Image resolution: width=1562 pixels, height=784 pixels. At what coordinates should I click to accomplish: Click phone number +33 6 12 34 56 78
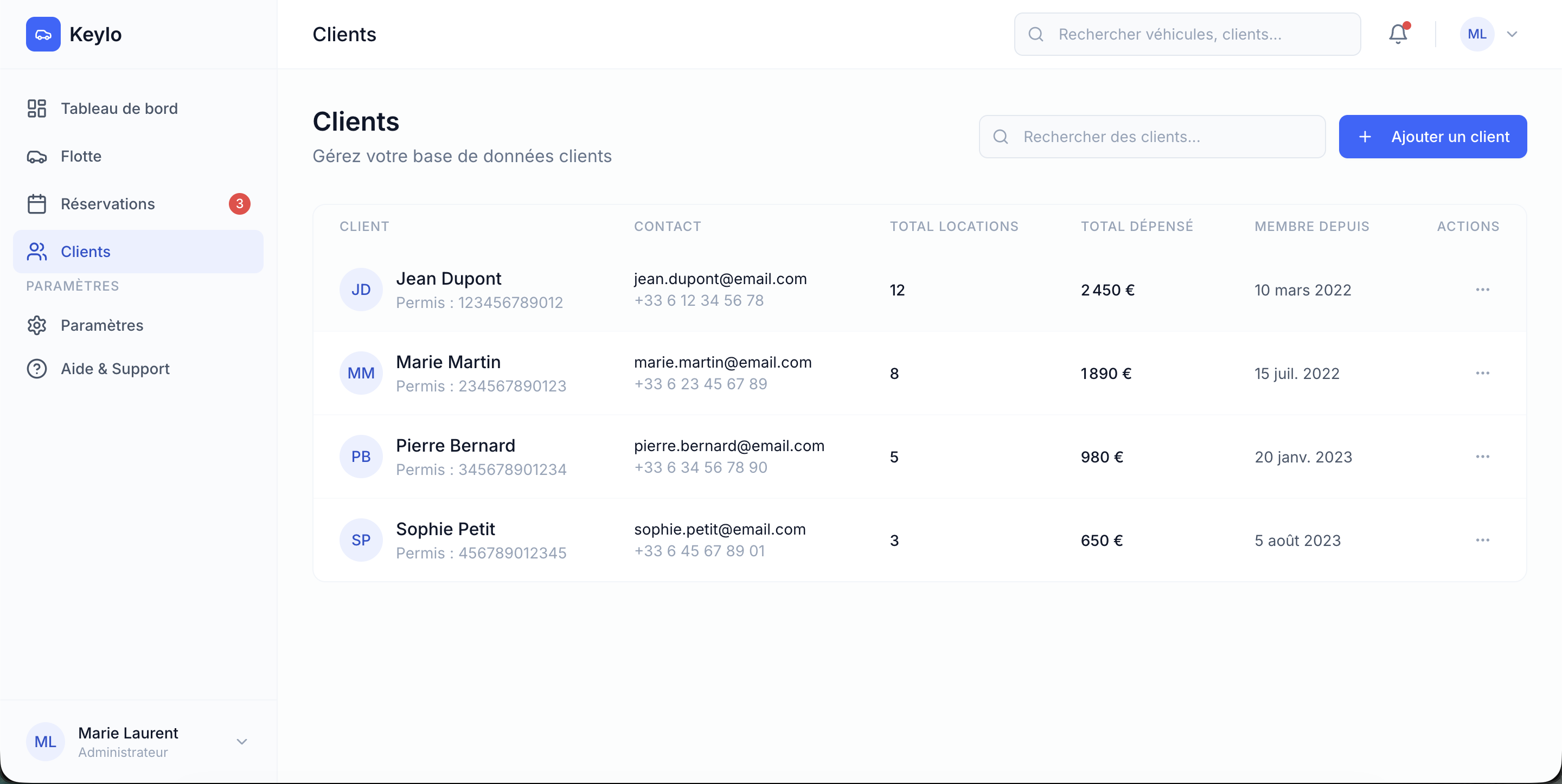click(699, 301)
